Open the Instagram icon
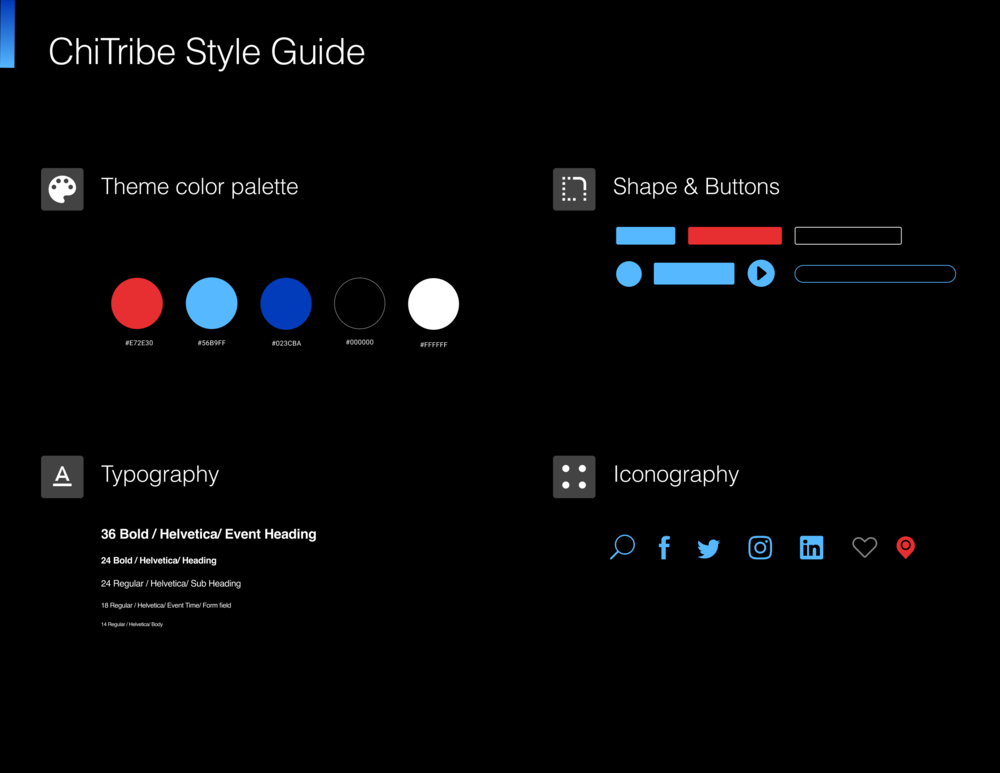Screen dimensions: 1000x773 click(x=760, y=547)
